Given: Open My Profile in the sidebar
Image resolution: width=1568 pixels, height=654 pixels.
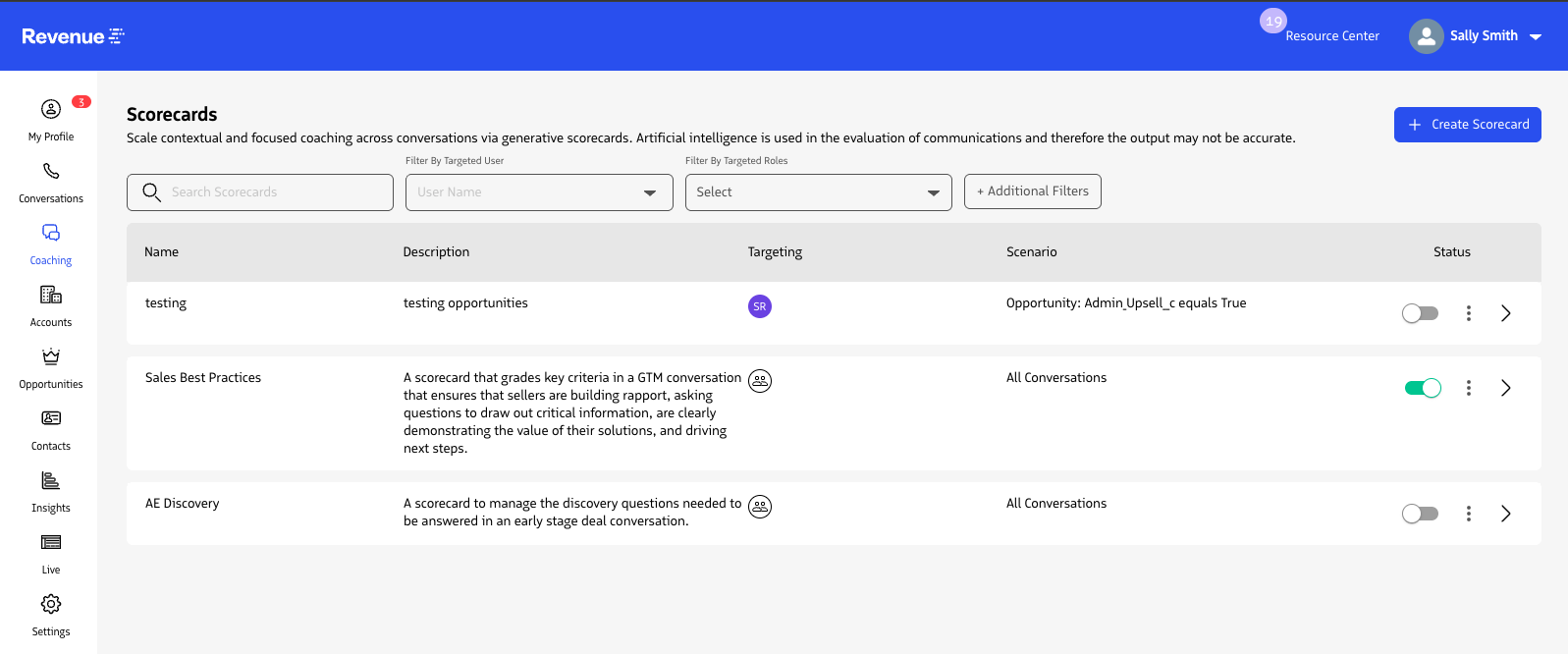Looking at the screenshot, I should 51,120.
